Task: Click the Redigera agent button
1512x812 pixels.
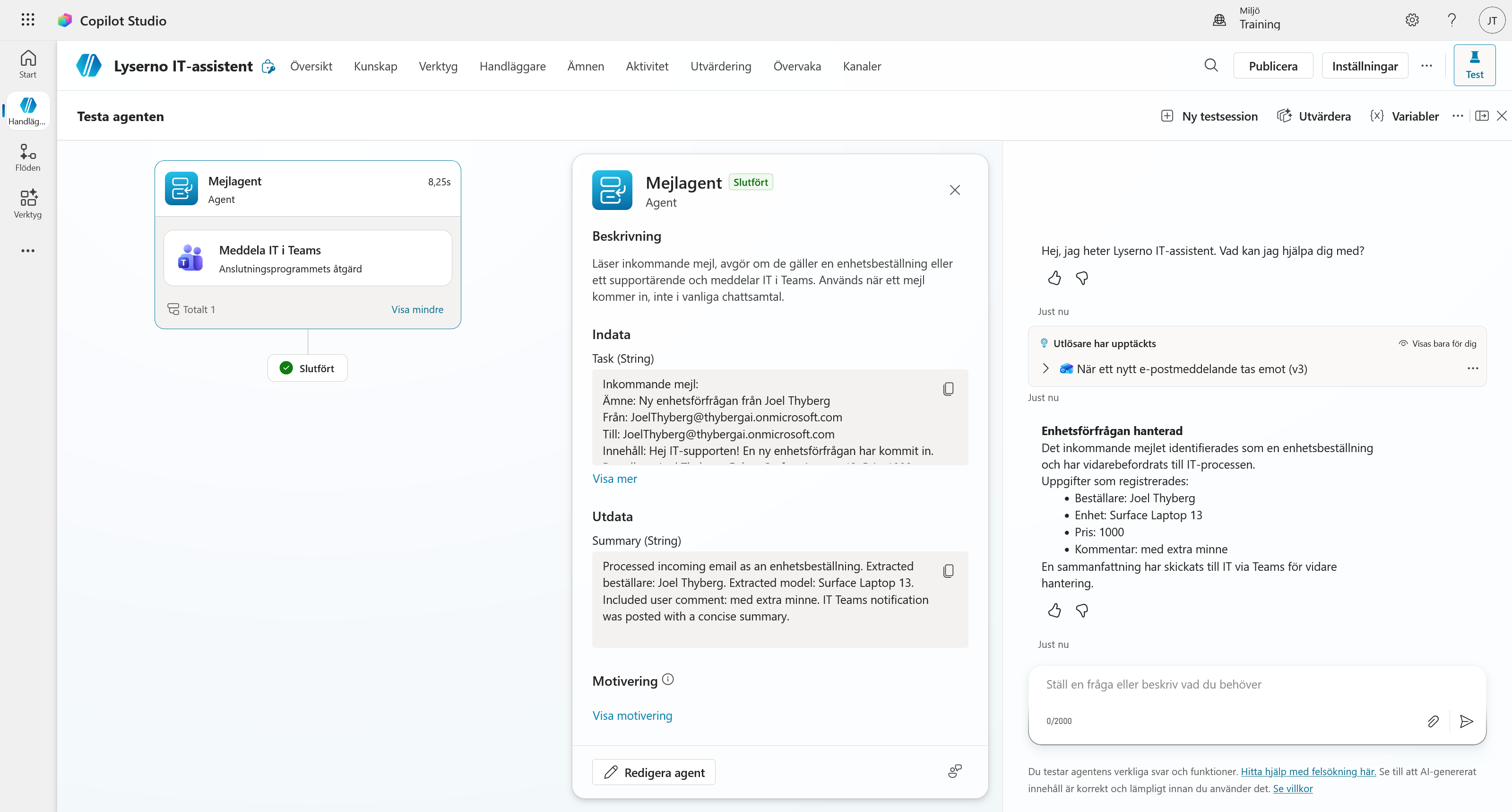Action: tap(653, 771)
